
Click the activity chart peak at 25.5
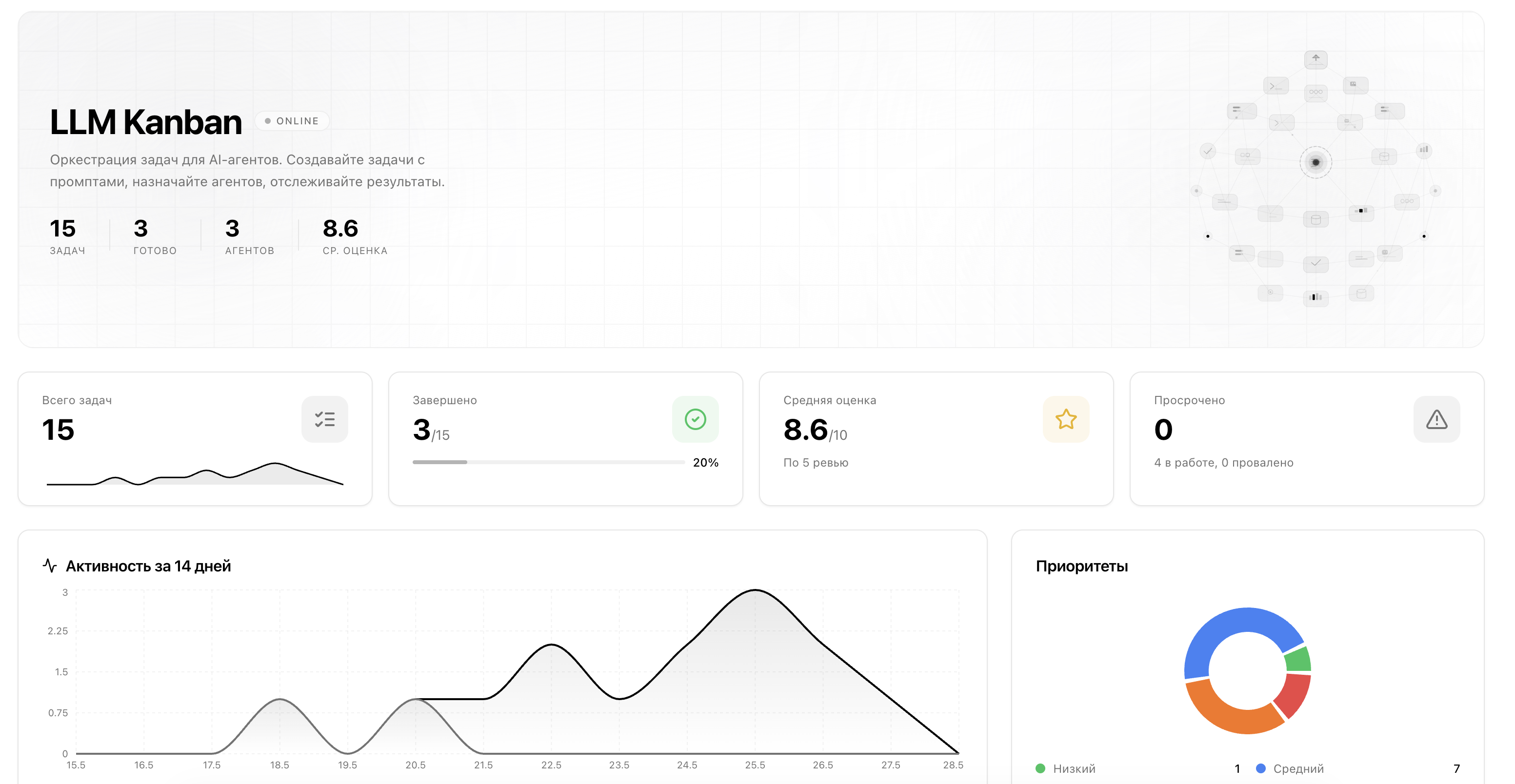(755, 589)
